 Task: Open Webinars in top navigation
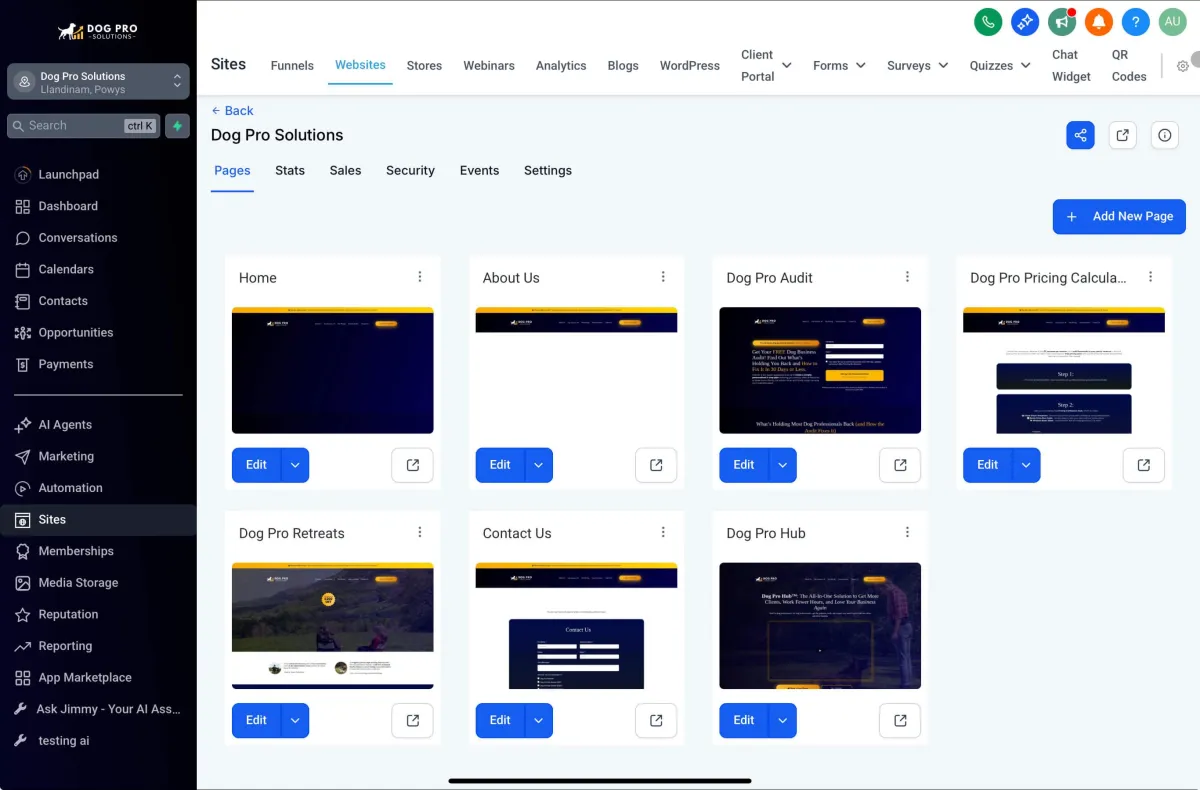point(489,65)
